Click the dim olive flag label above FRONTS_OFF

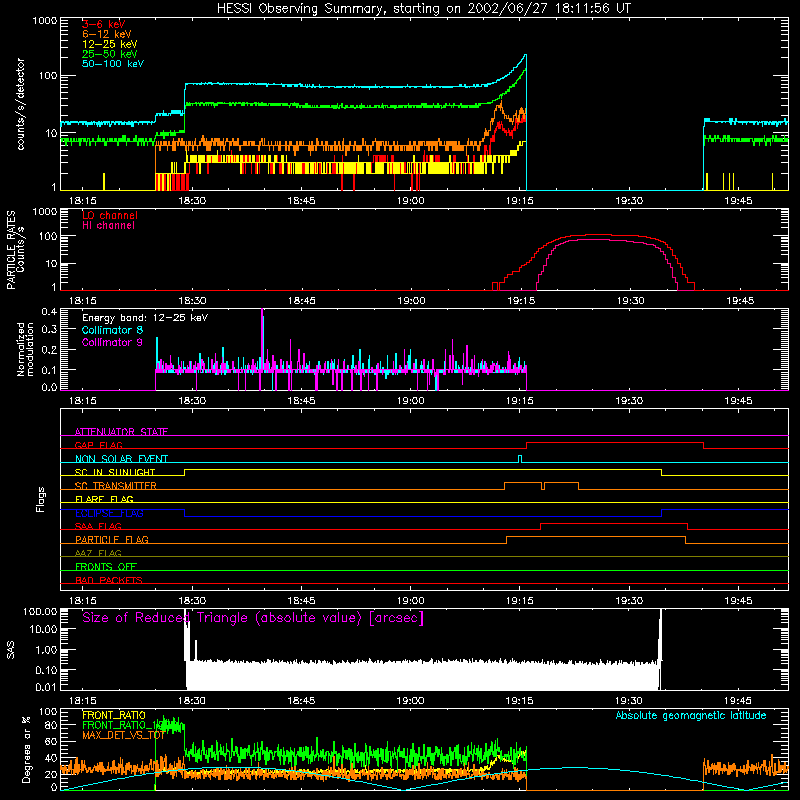[x=98, y=553]
